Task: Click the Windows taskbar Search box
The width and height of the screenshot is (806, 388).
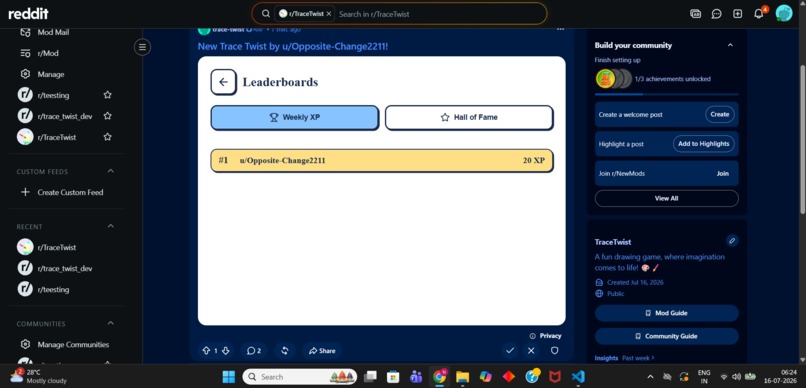Action: (300, 377)
